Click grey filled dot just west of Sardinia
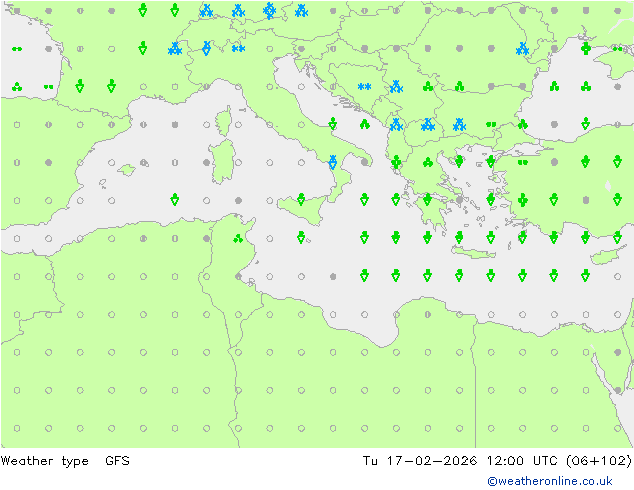This screenshot has height=490, width=634. click(207, 163)
